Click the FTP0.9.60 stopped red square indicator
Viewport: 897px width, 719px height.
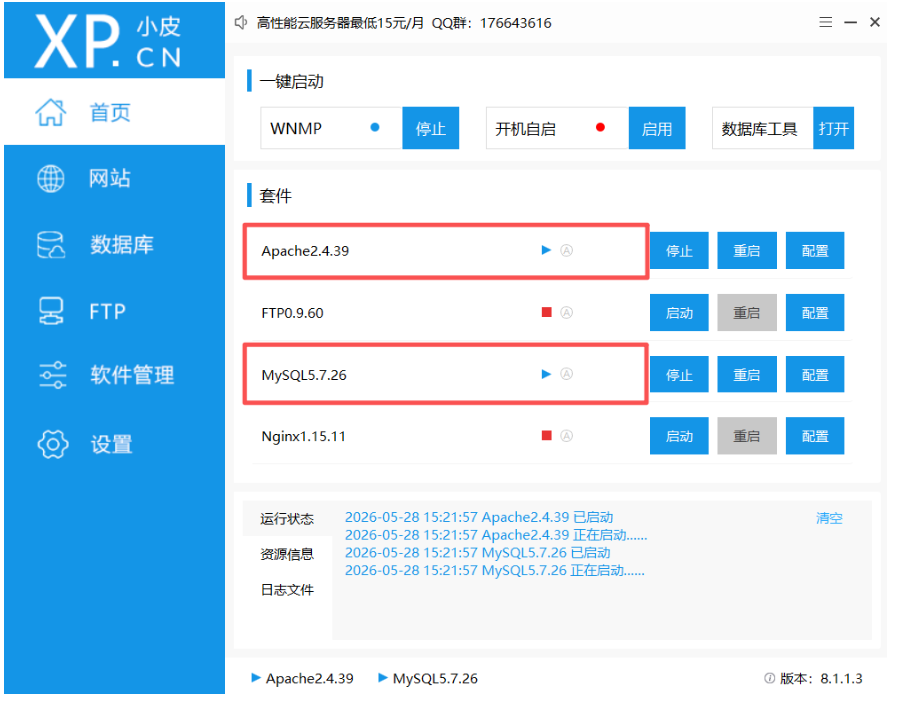point(546,312)
